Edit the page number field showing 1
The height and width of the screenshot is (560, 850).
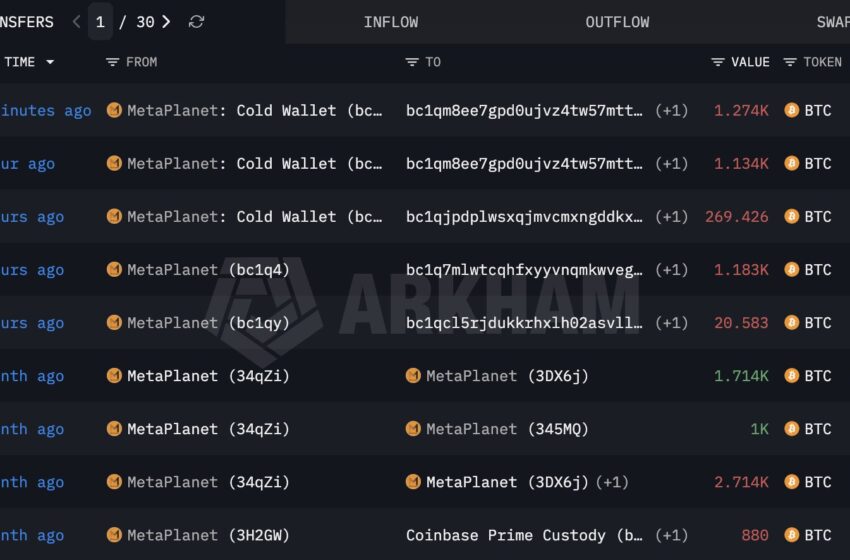click(x=100, y=22)
